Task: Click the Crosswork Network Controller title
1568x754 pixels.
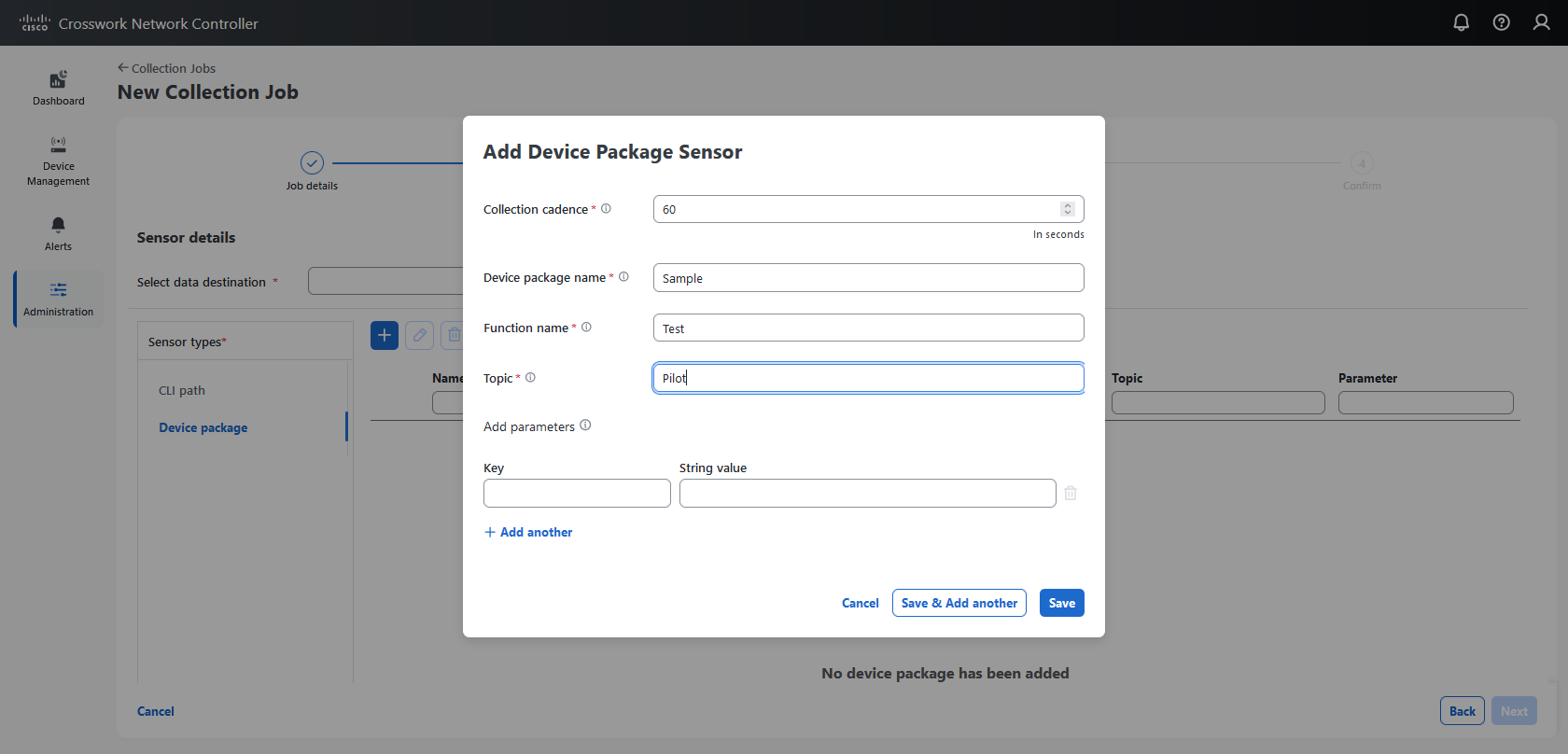Action: click(158, 23)
